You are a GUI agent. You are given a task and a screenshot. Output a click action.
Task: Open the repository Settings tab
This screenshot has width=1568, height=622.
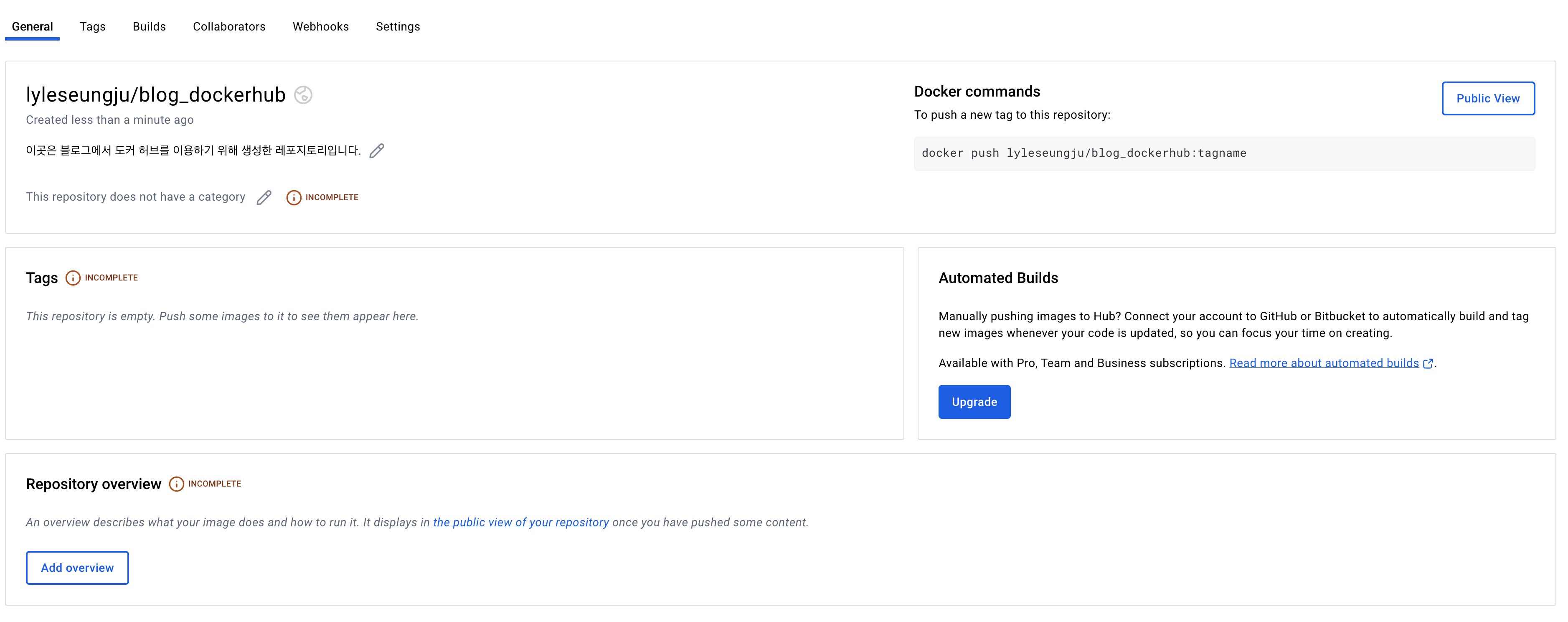(398, 27)
